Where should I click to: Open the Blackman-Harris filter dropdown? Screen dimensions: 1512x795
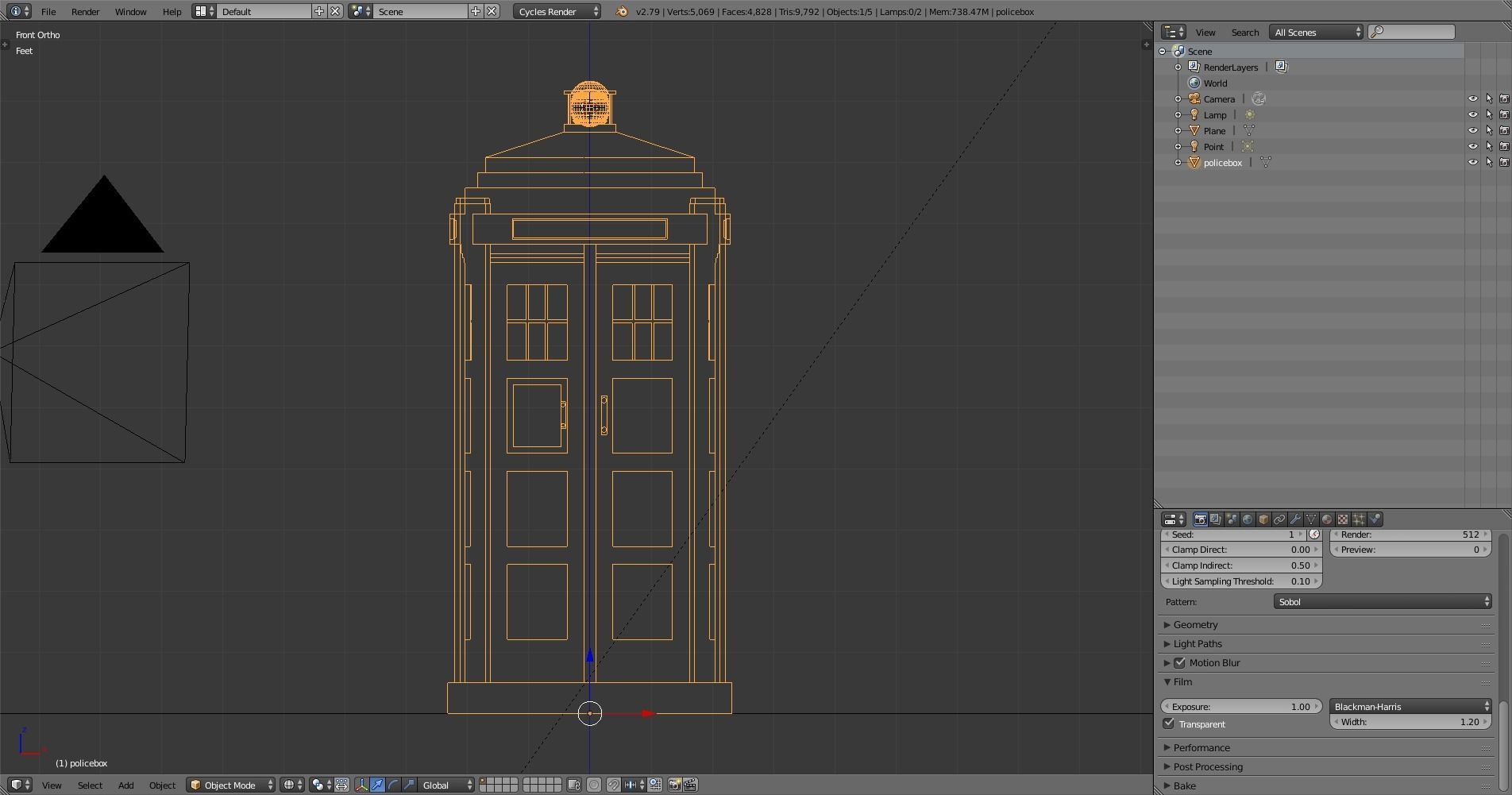[1410, 706]
